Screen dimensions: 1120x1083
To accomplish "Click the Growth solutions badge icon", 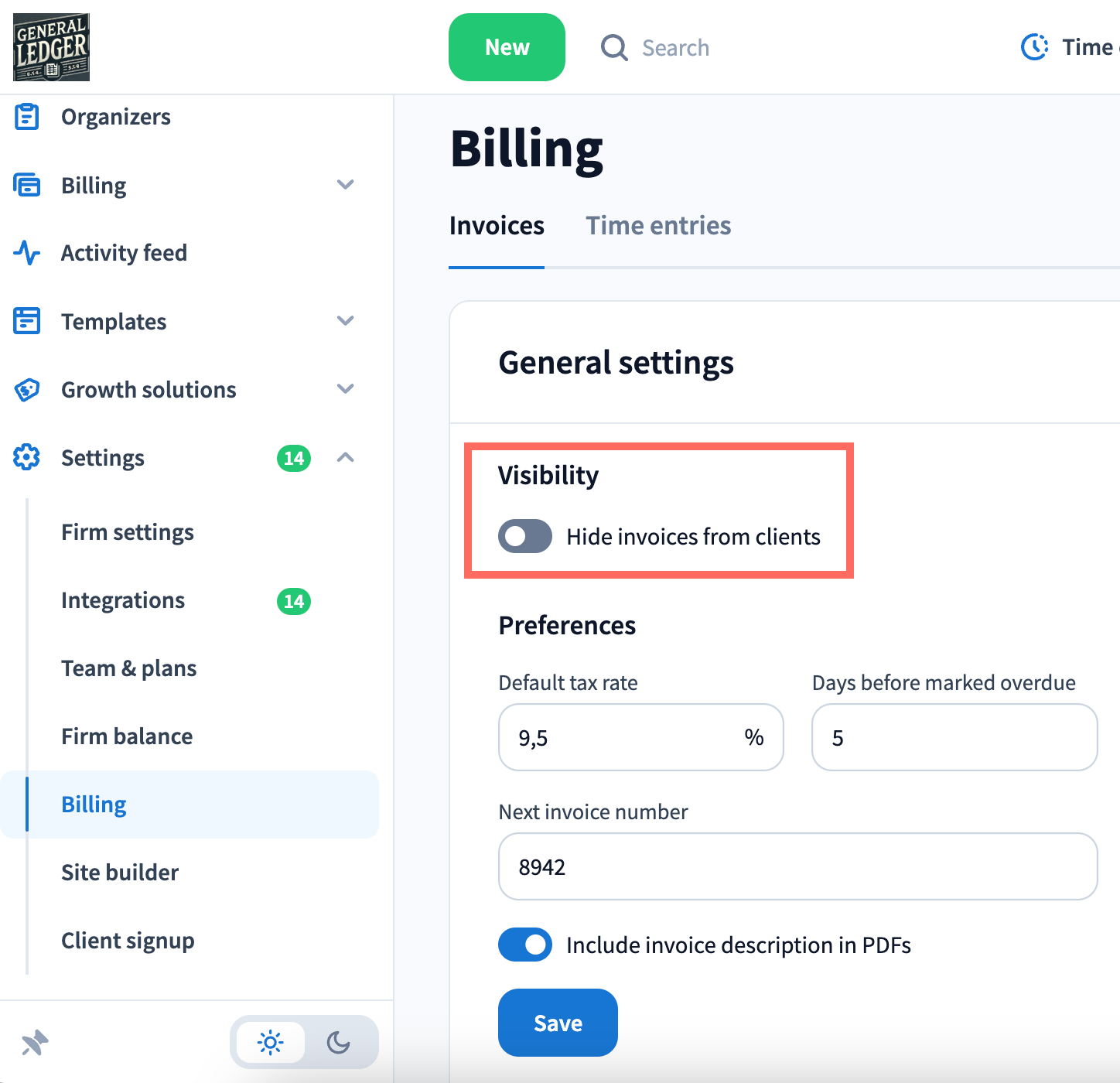I will pos(27,389).
